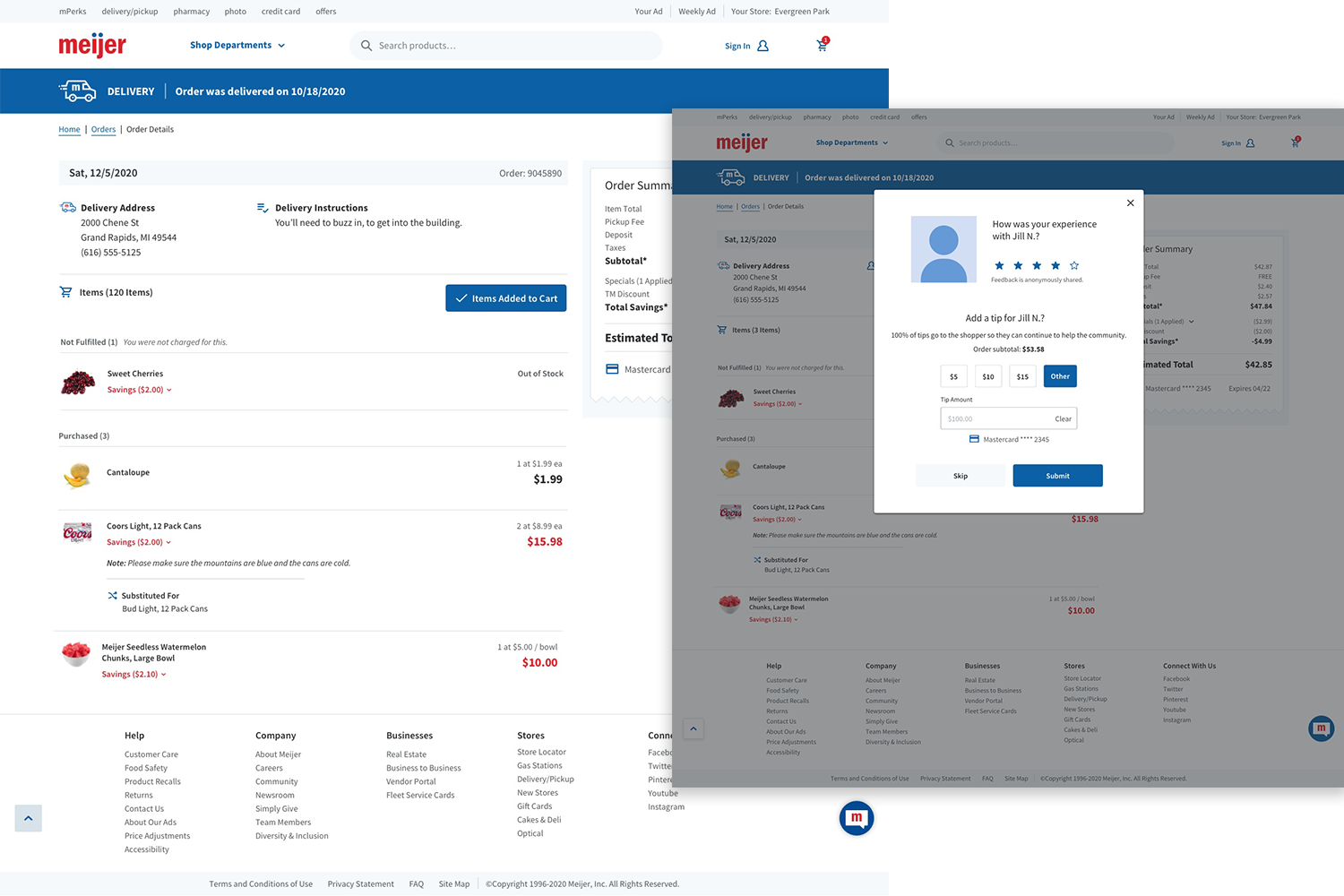The width and height of the screenshot is (1344, 896).
Task: Open Store Locator link in main footer
Action: [x=542, y=752]
